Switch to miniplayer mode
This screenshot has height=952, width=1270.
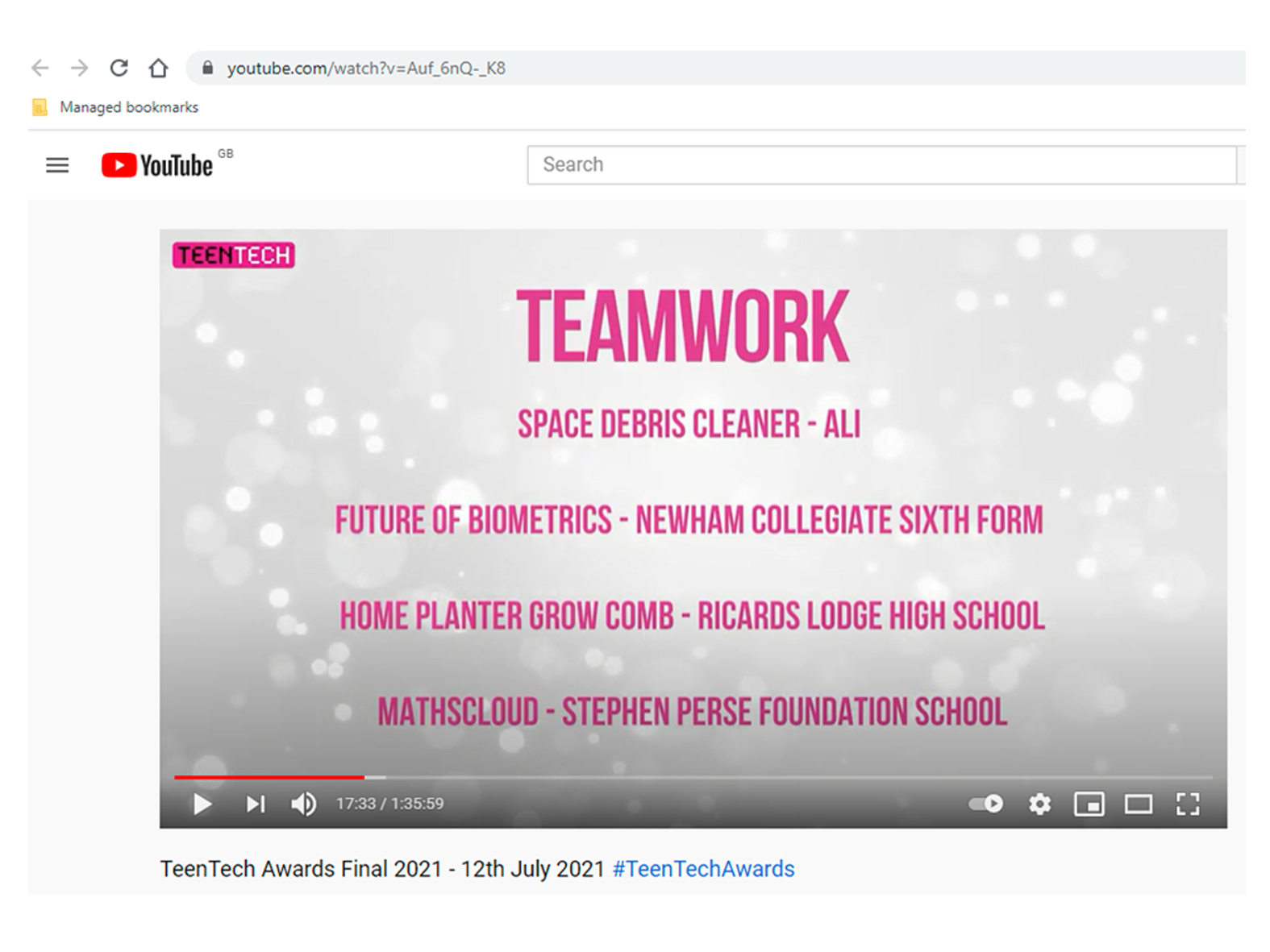[x=1089, y=804]
